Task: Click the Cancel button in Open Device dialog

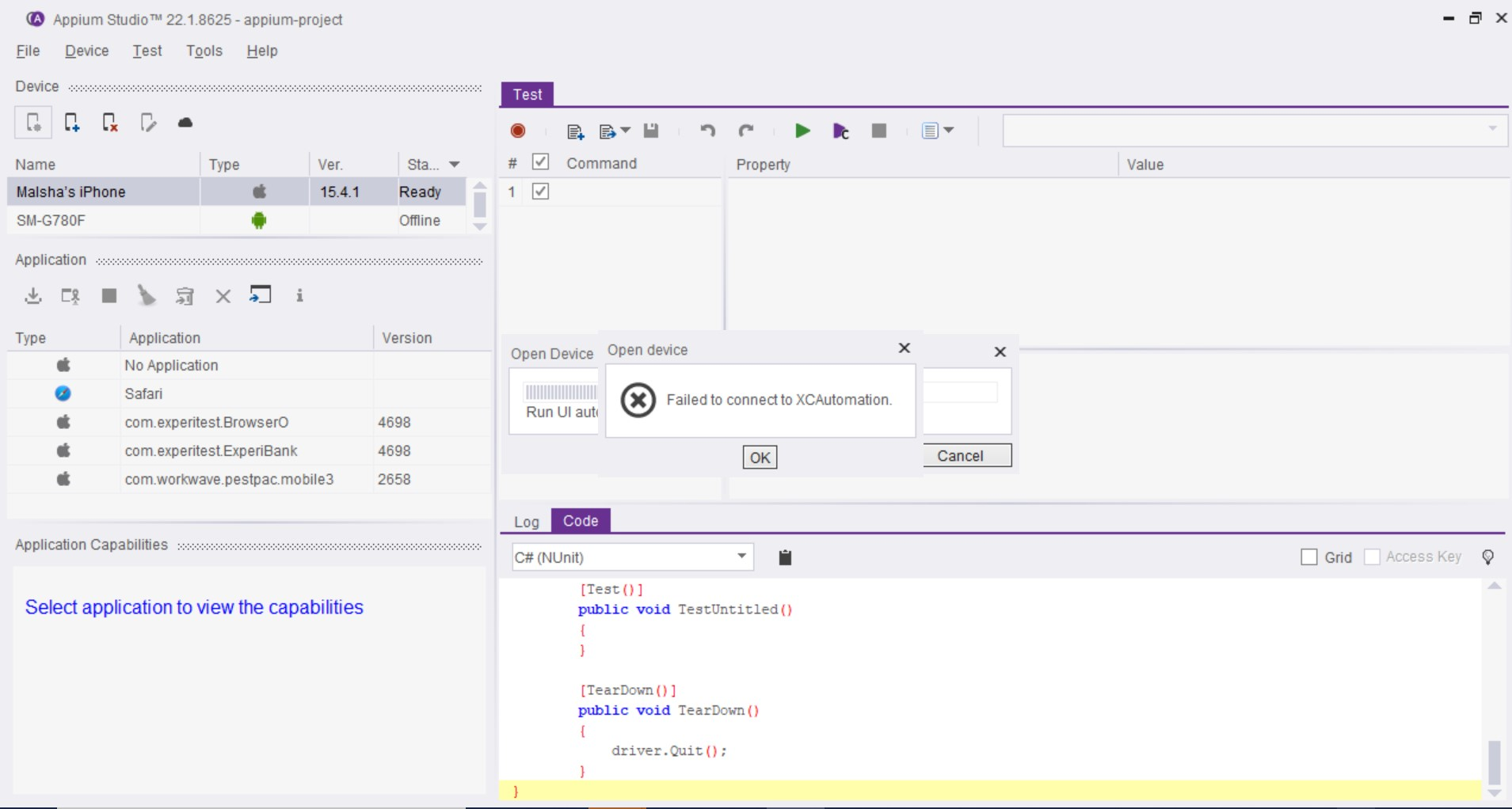Action: [967, 456]
